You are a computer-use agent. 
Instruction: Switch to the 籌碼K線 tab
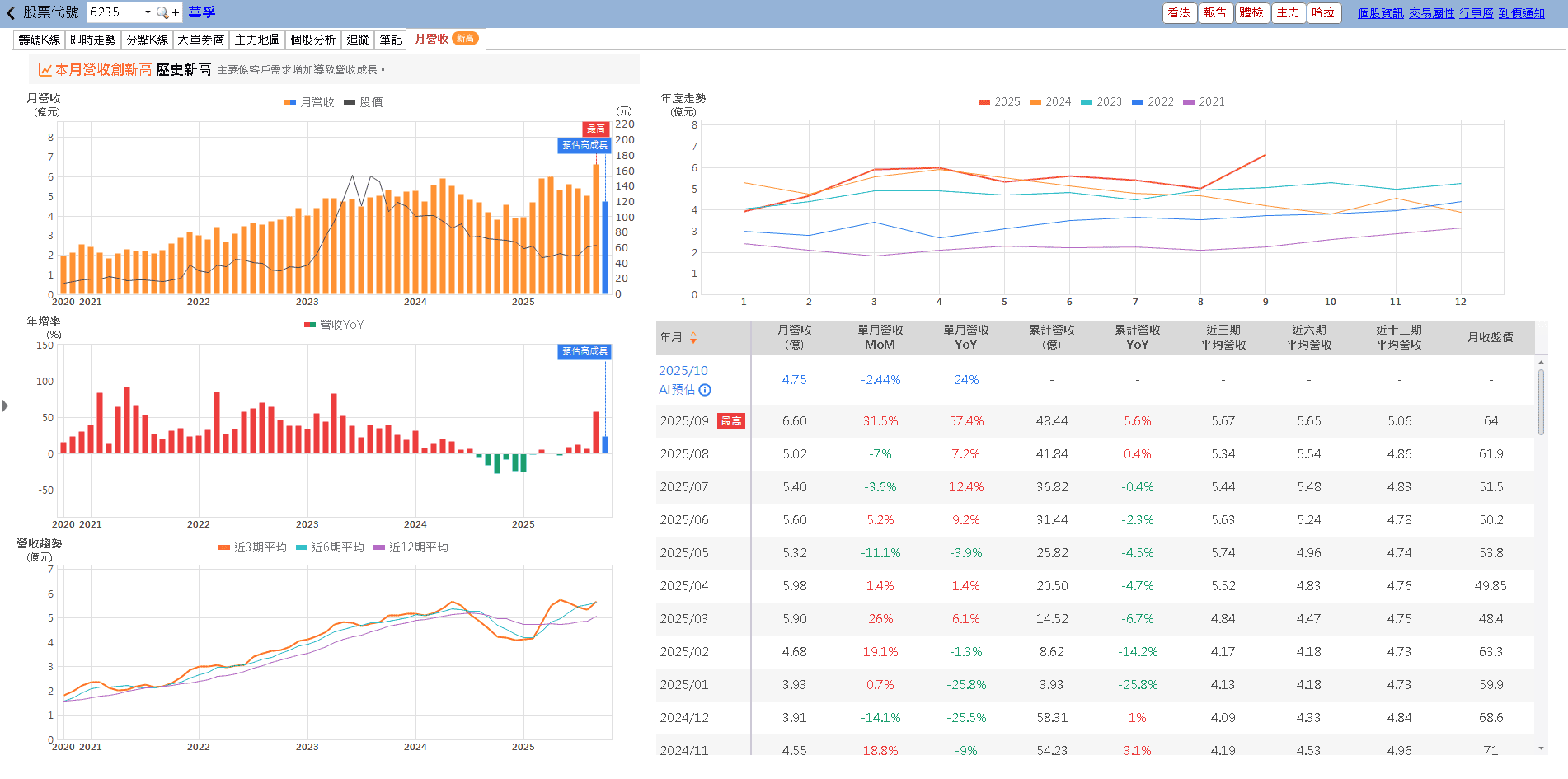(40, 40)
